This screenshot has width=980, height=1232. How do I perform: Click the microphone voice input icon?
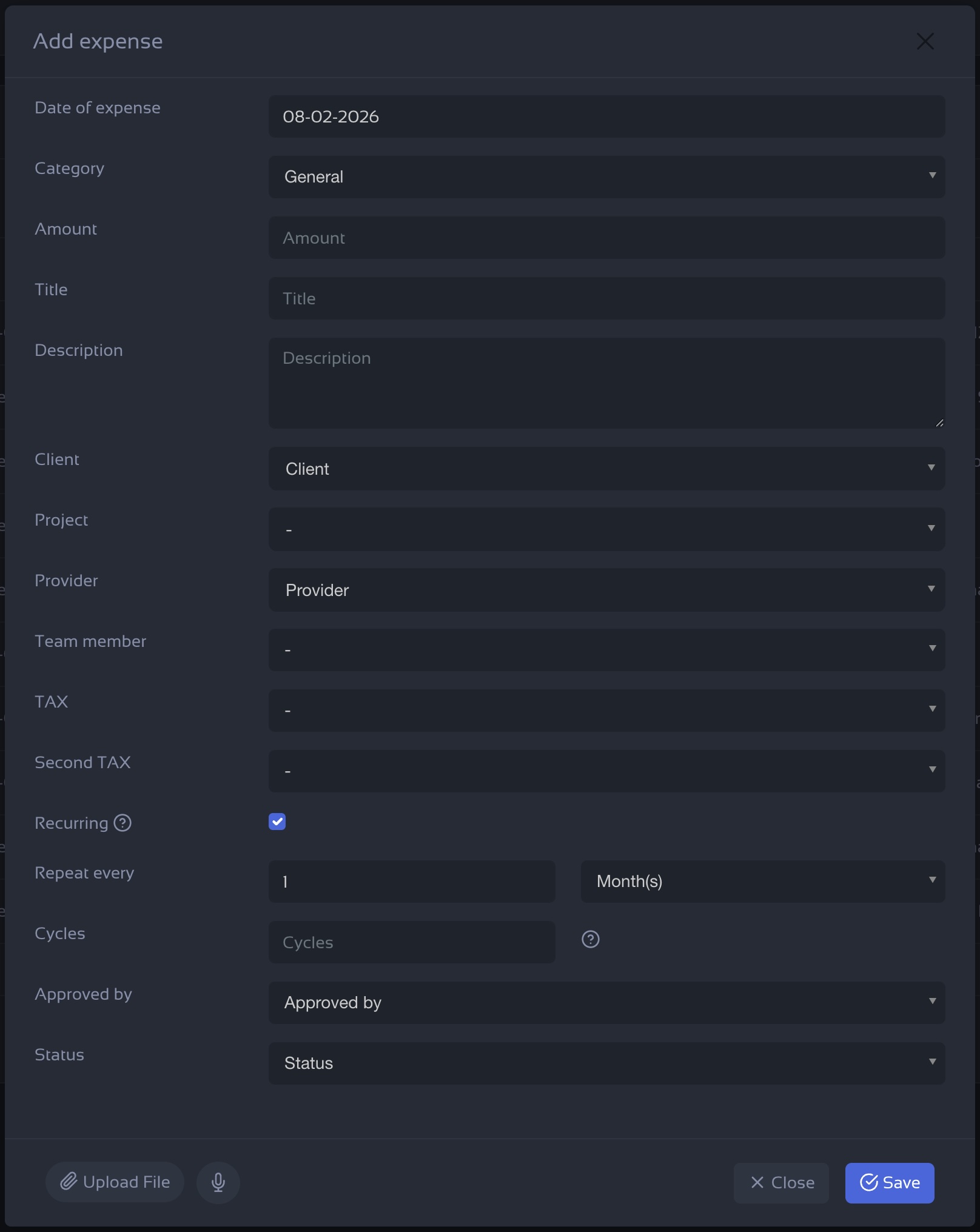218,1182
